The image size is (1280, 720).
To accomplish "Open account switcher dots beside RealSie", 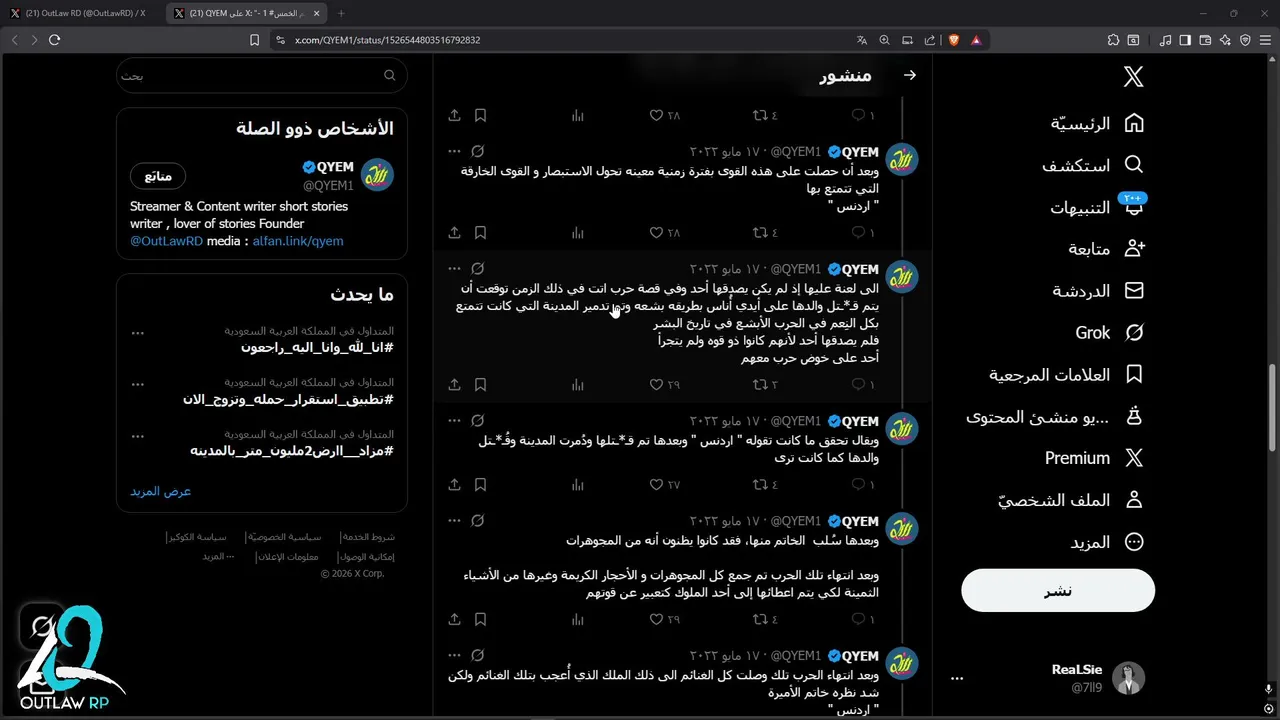I will point(957,678).
